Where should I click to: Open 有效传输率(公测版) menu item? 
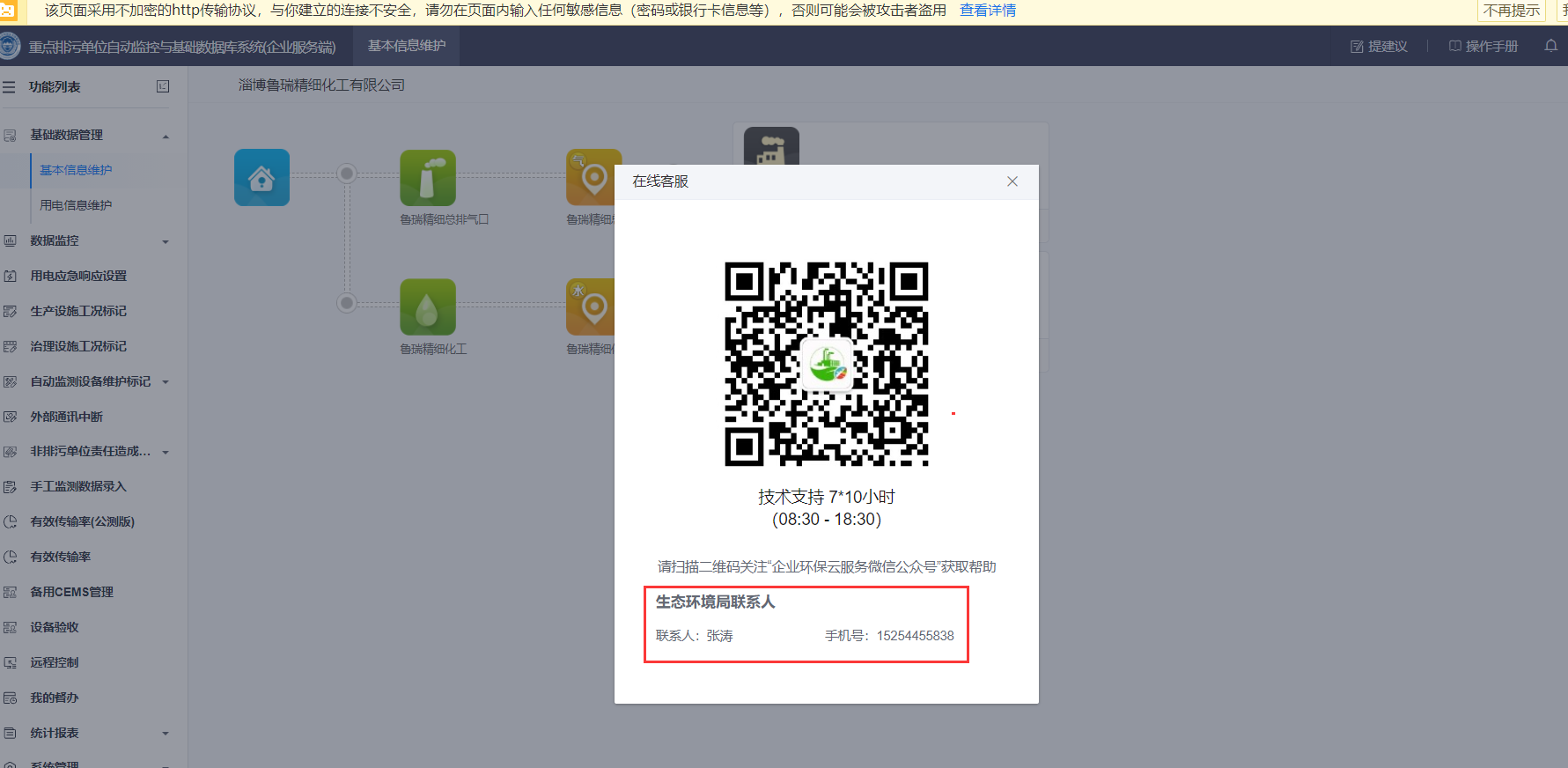83,521
